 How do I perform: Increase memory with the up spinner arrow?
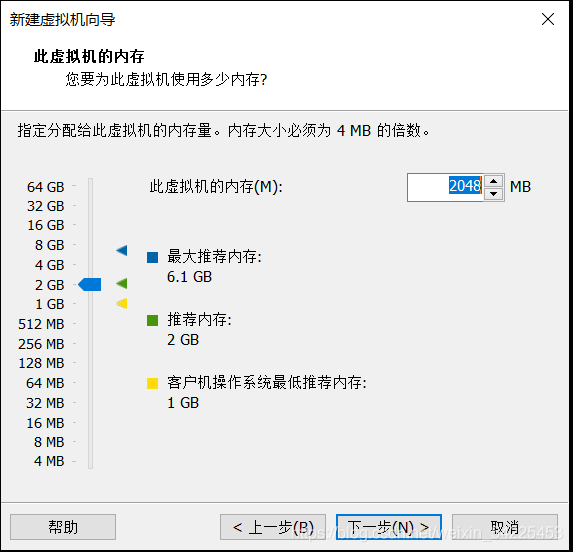pos(494,181)
